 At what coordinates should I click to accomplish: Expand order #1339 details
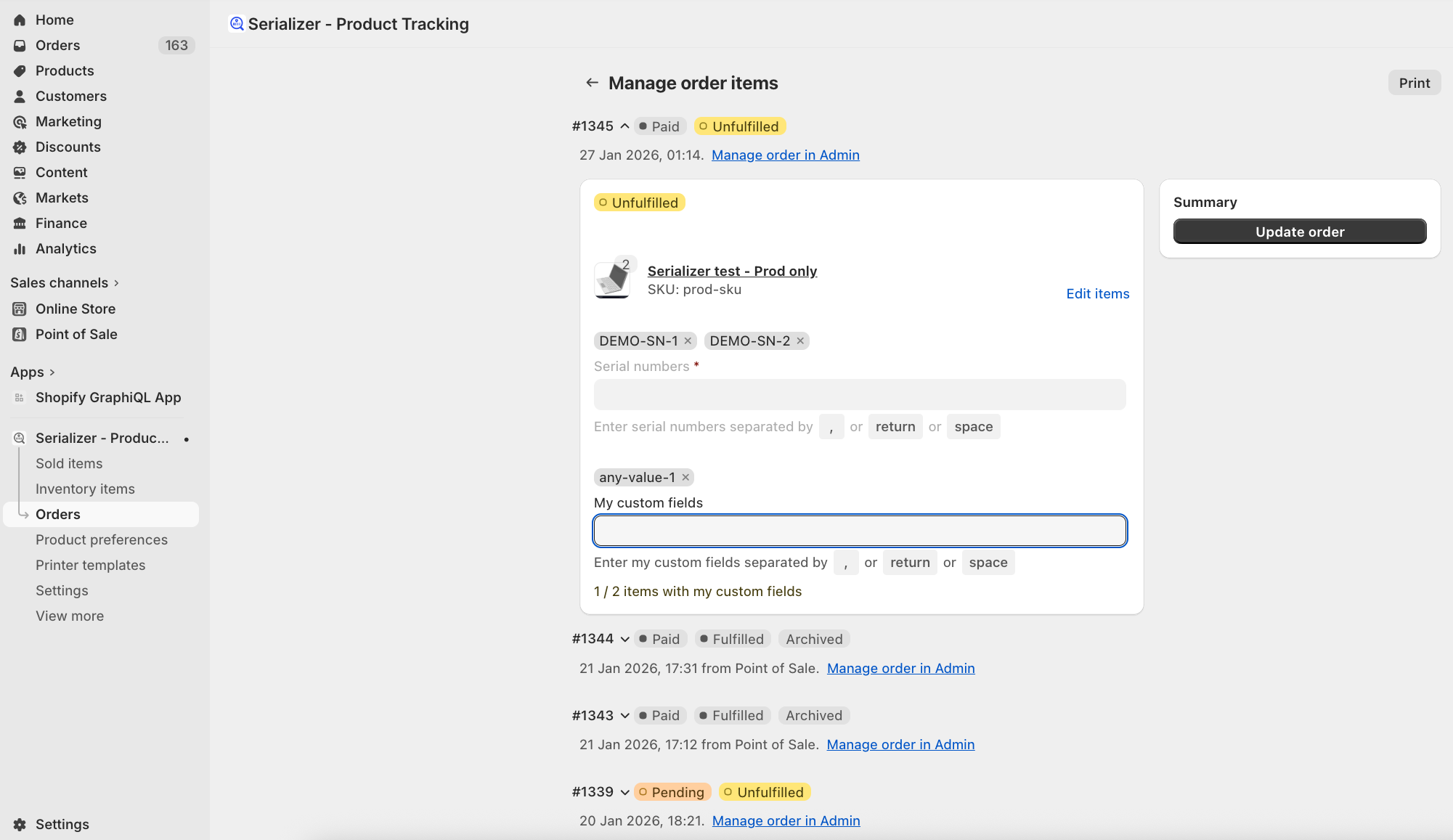(624, 792)
